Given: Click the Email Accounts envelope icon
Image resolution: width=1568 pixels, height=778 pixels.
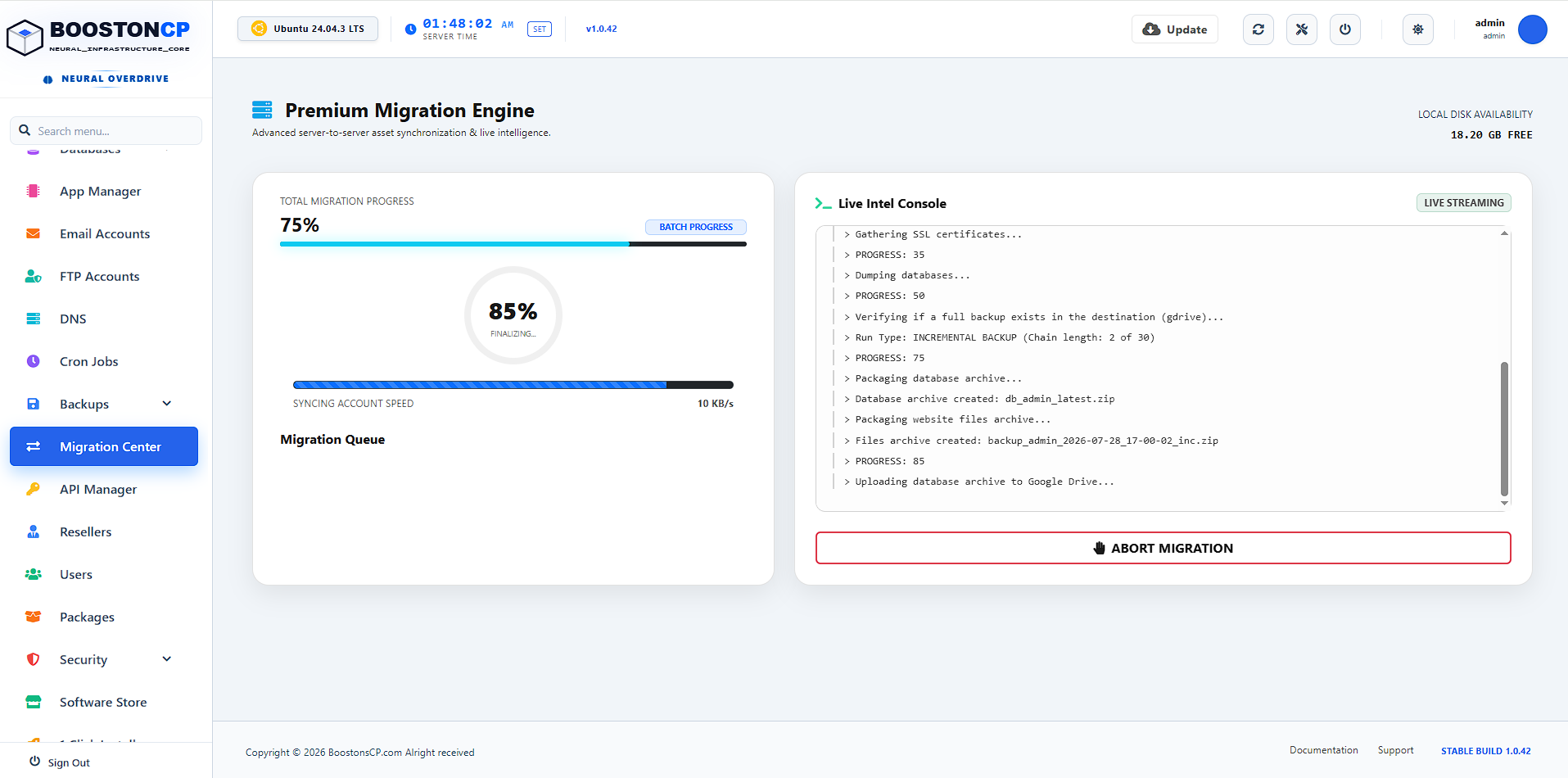Looking at the screenshot, I should [x=33, y=233].
